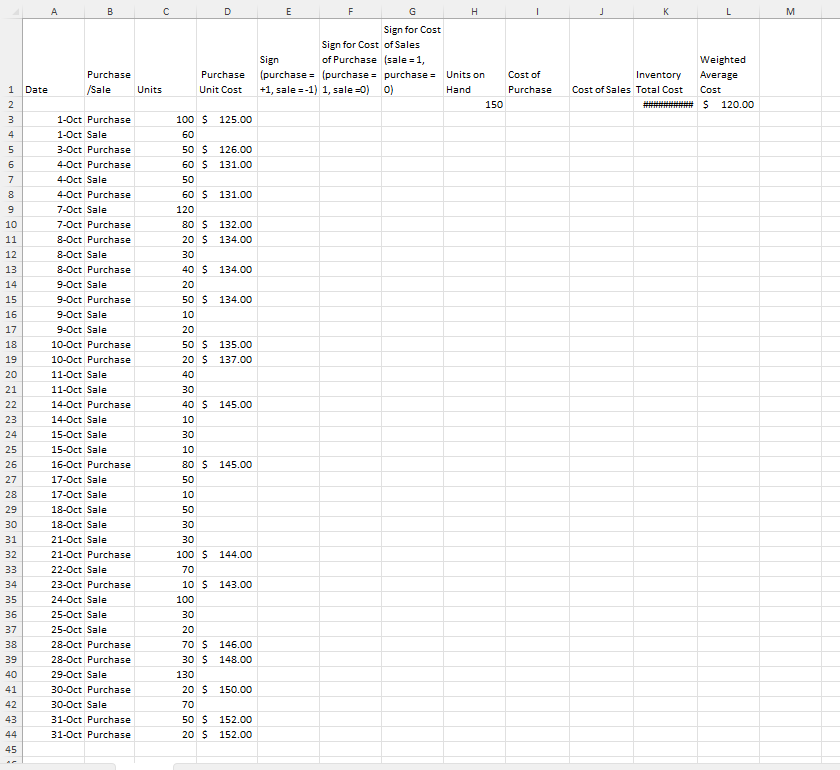Viewport: 840px width, 770px height.
Task: Click the $120.00 Weighted Average Cost cell
Action: coord(728,104)
